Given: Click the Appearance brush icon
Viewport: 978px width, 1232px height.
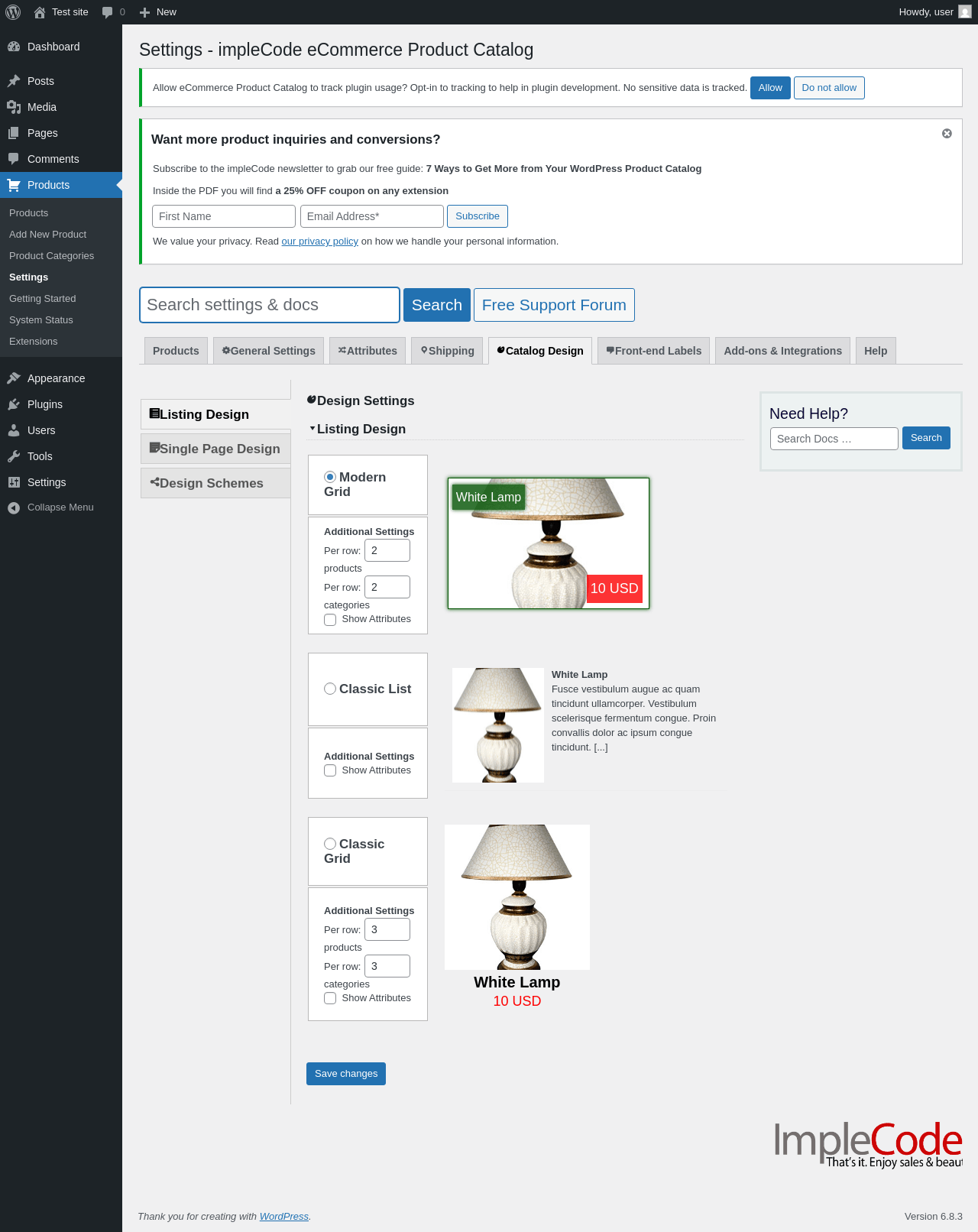Looking at the screenshot, I should [x=14, y=378].
